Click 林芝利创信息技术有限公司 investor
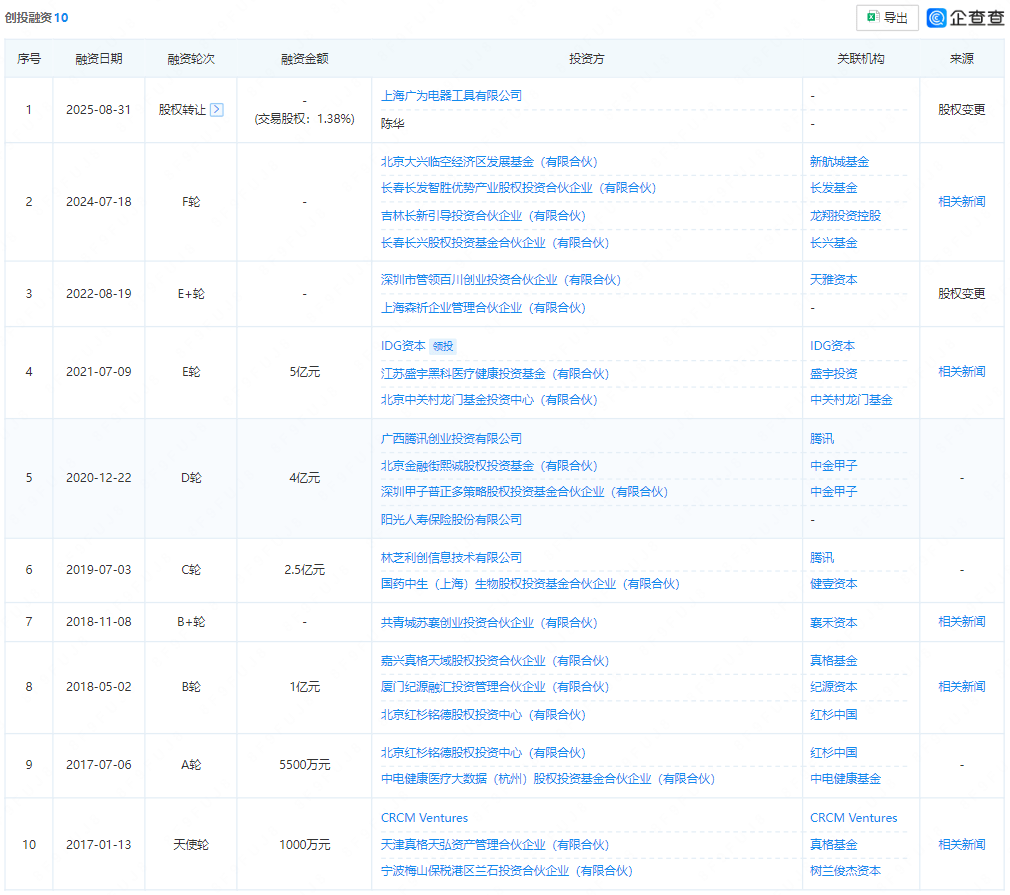 tap(451, 558)
